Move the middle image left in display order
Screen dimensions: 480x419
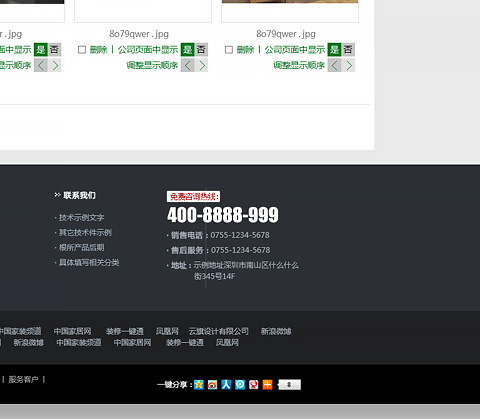(188, 65)
